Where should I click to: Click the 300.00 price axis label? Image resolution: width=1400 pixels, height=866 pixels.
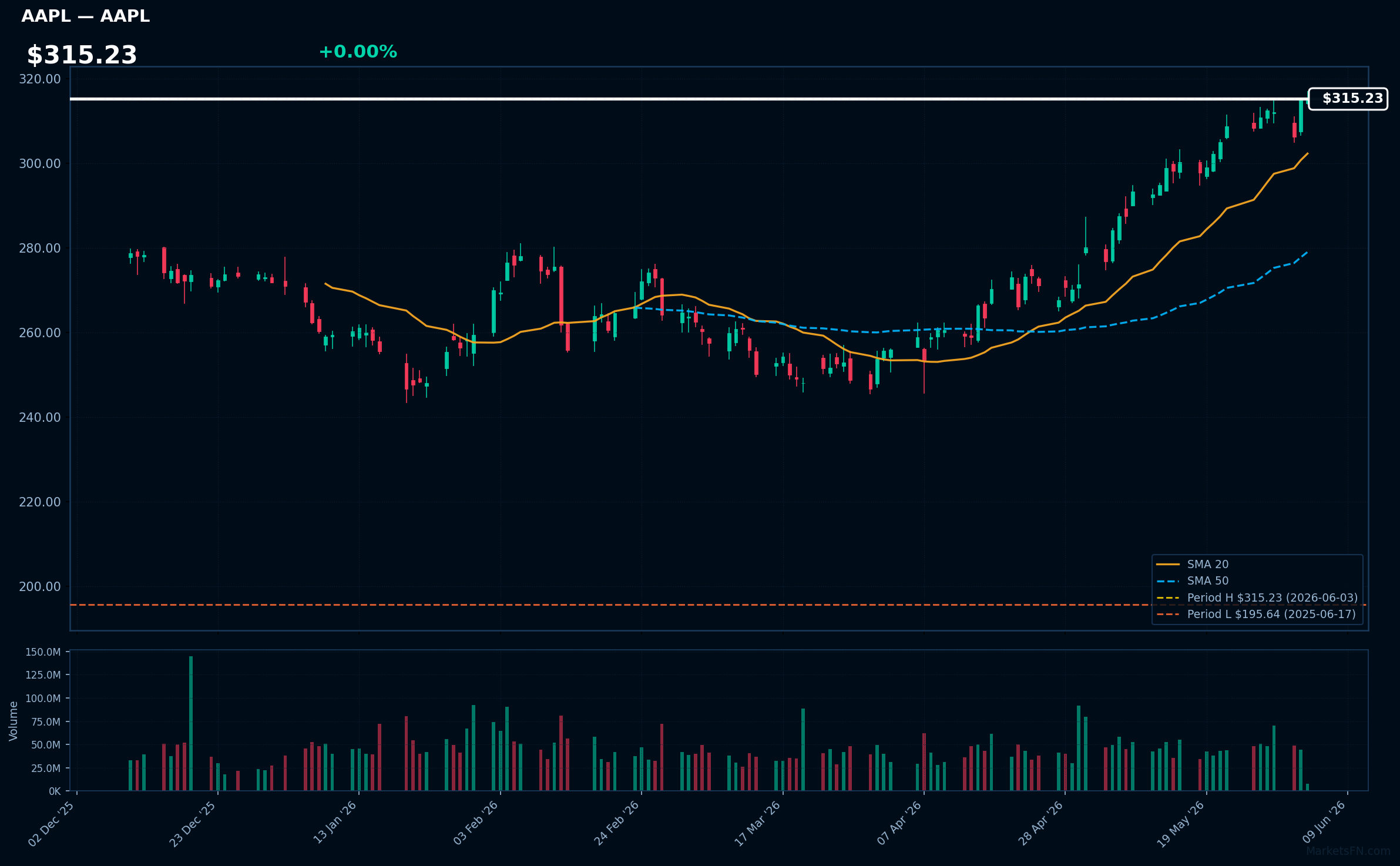click(40, 163)
